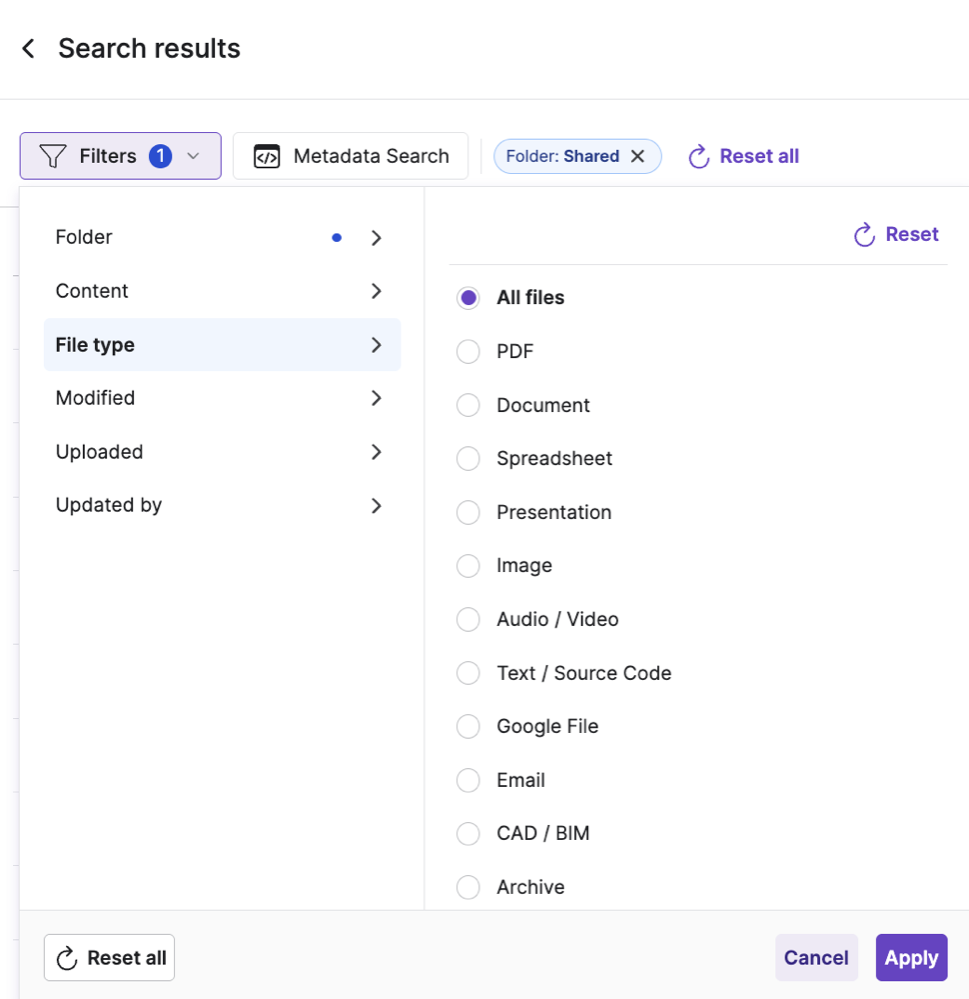Viewport: 969px width, 999px height.
Task: Select the Uploaded filter category
Action: 222,452
